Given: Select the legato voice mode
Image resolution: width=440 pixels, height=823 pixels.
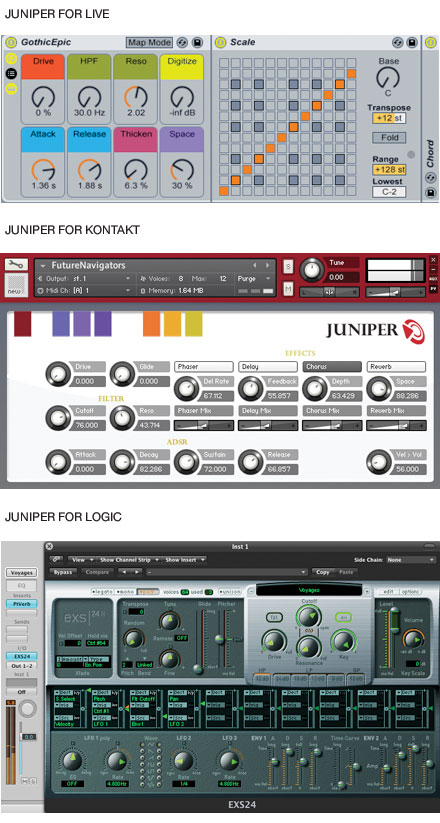Looking at the screenshot, I should (102, 592).
